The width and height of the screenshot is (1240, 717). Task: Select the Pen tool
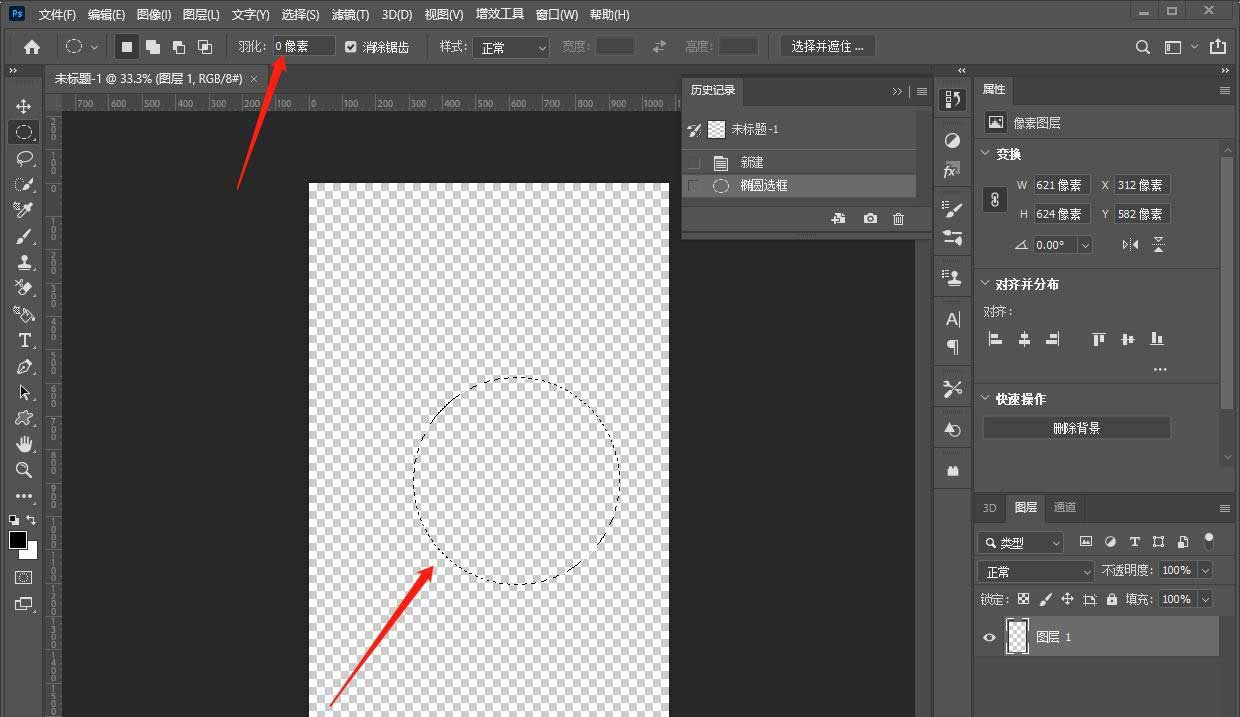[24, 366]
